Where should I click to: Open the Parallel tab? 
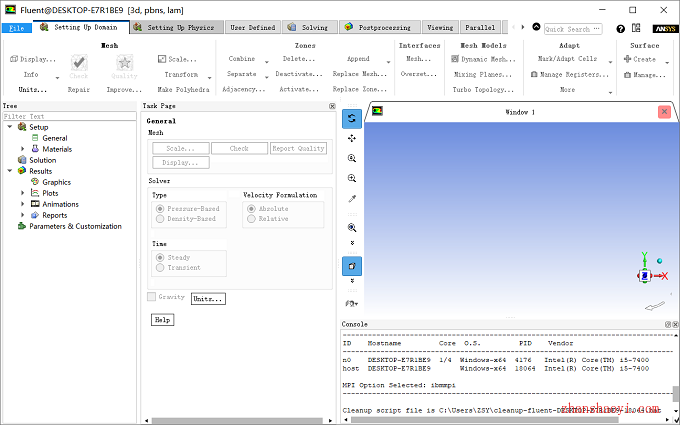point(480,27)
